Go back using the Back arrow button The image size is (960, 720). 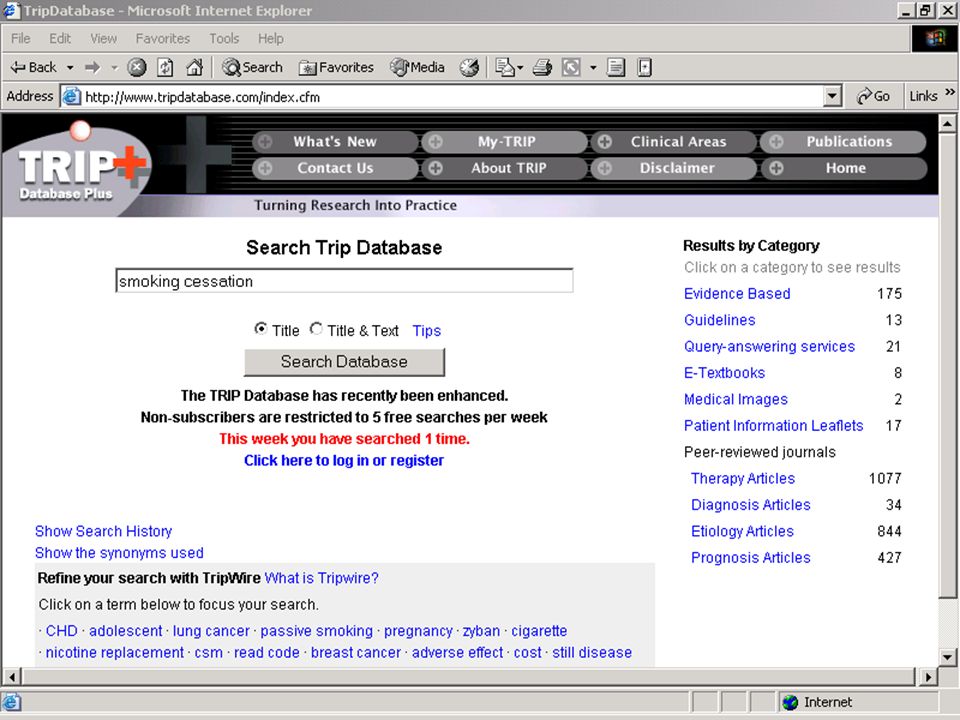(x=33, y=67)
